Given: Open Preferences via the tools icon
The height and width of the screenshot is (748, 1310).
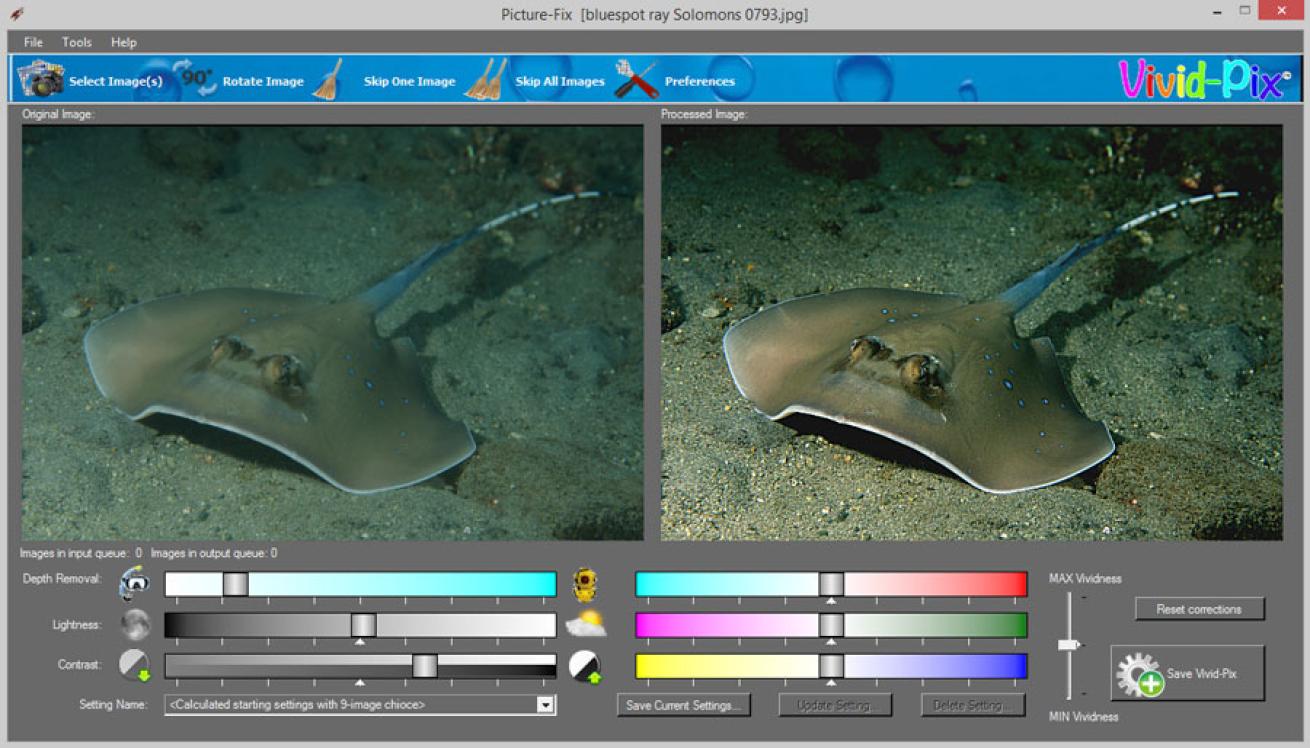Looking at the screenshot, I should (636, 80).
